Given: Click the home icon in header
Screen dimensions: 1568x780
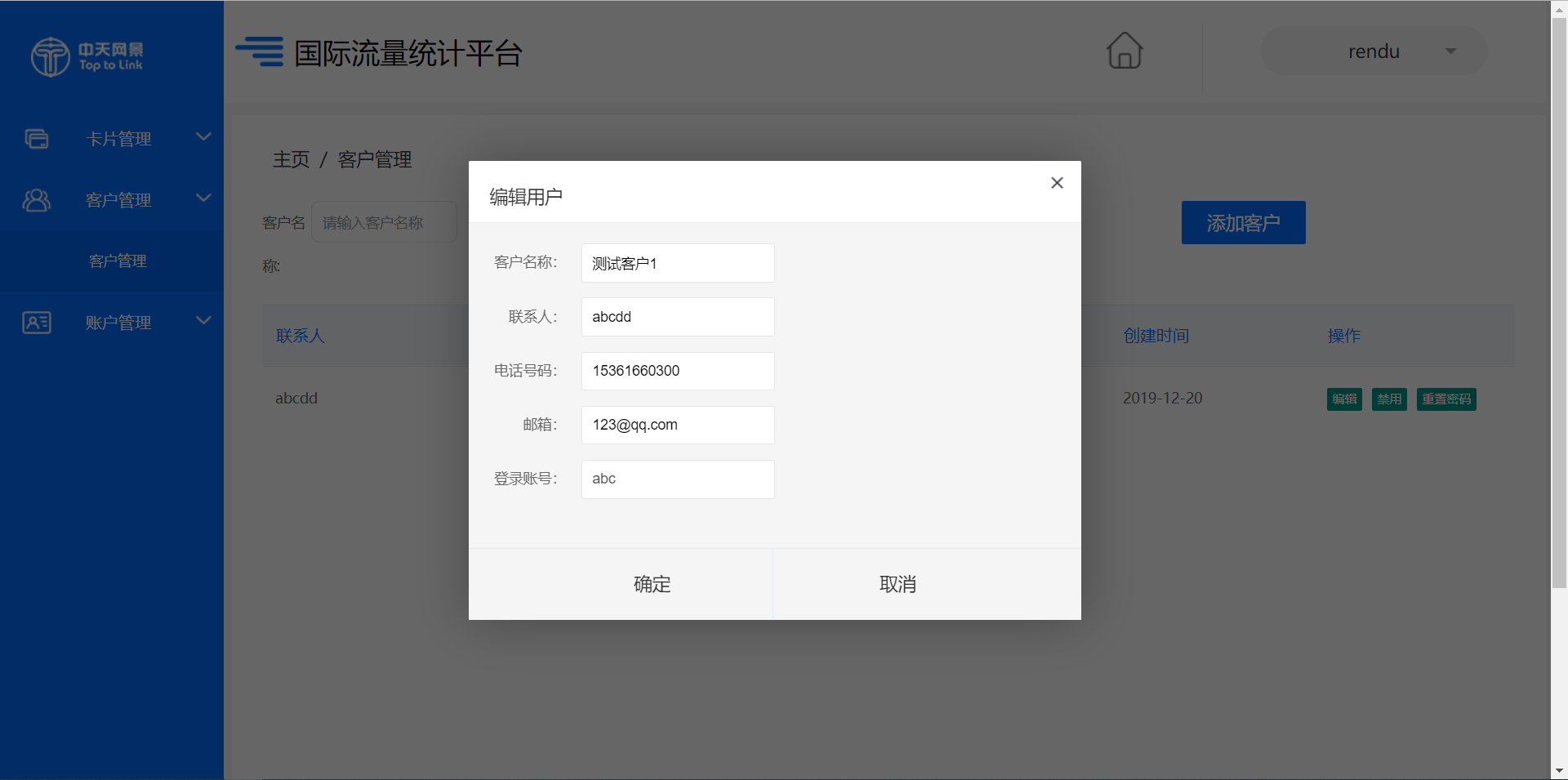Looking at the screenshot, I should (x=1125, y=51).
